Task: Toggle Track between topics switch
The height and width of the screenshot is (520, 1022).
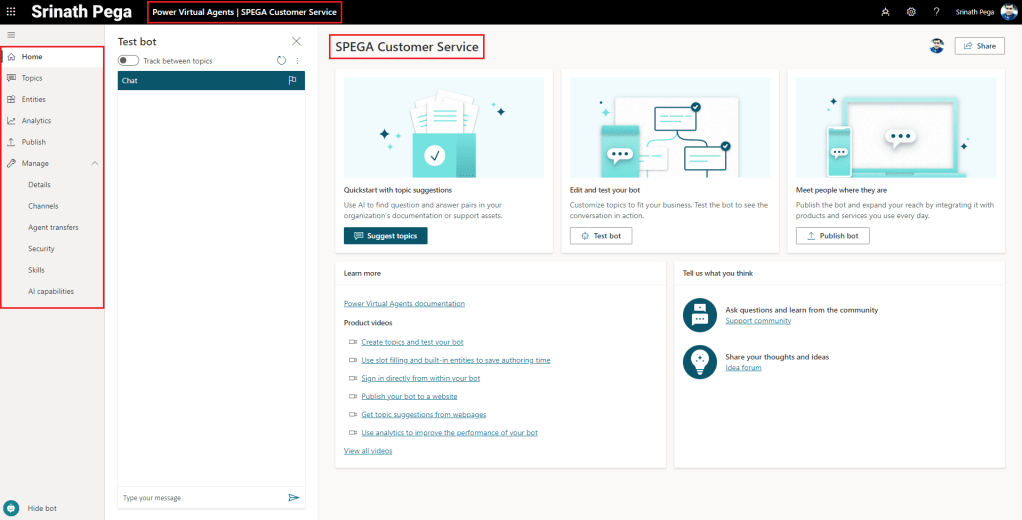Action: coord(129,61)
